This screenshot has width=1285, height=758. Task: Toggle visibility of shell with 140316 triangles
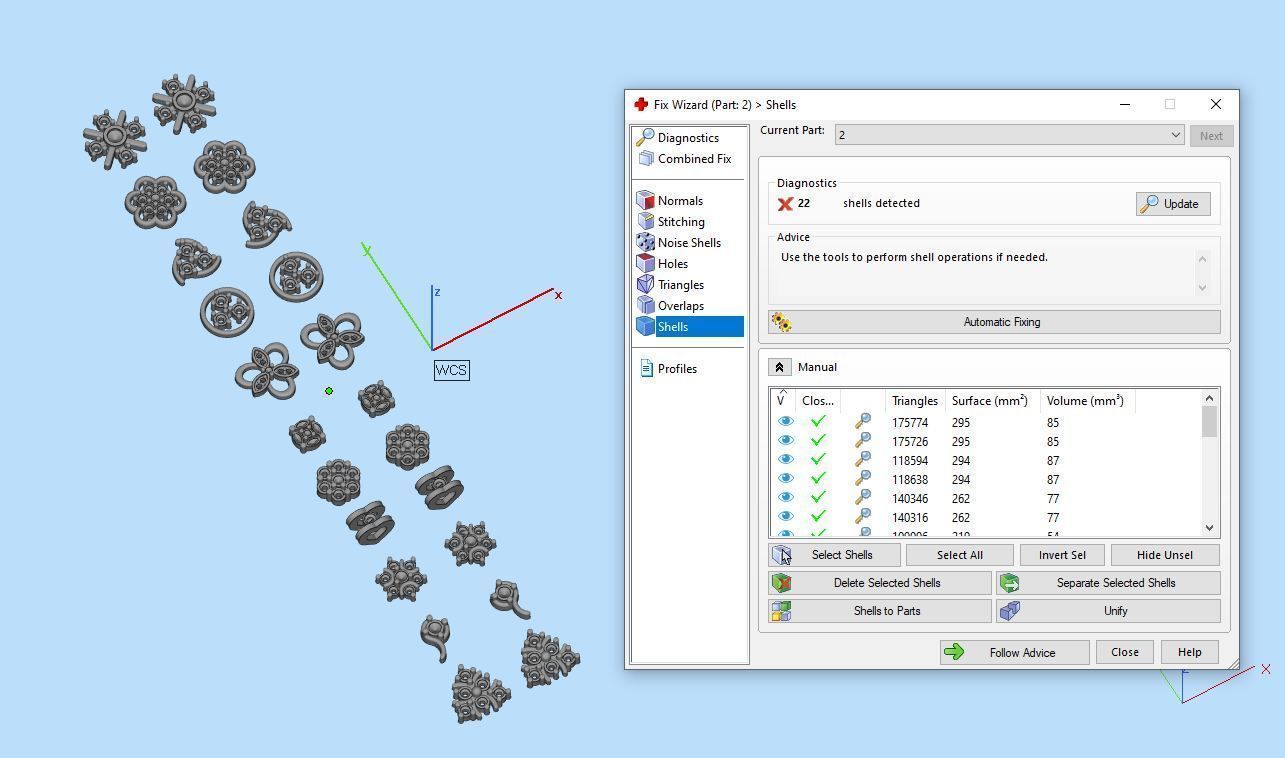pyautogui.click(x=785, y=517)
